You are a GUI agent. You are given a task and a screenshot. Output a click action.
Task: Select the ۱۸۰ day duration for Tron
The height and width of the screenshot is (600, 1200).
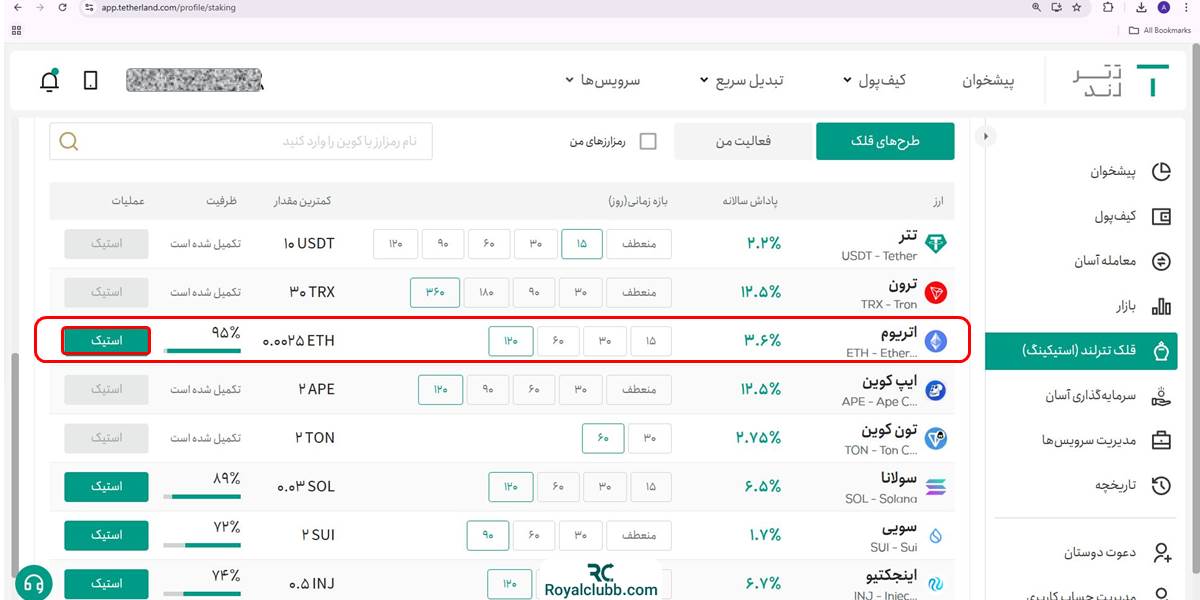pos(487,292)
